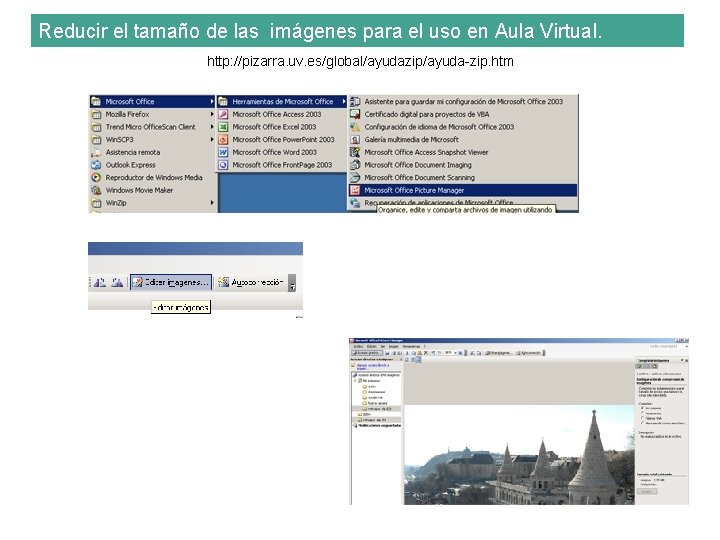Expand Herramientas de Microsoft Office submenu
Screen dimensions: 720x540
pyautogui.click(x=281, y=101)
